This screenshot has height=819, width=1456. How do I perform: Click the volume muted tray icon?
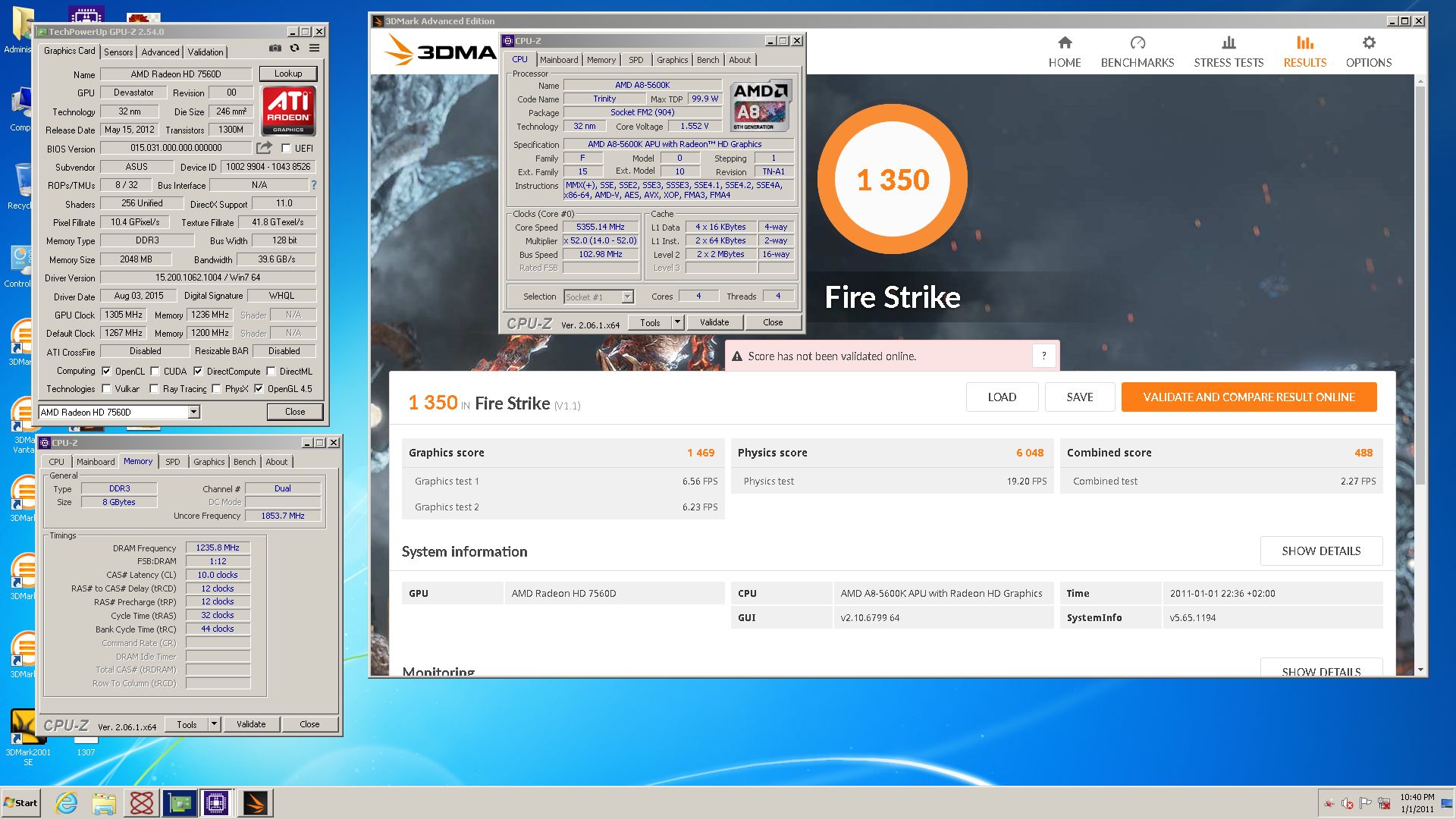(1347, 803)
